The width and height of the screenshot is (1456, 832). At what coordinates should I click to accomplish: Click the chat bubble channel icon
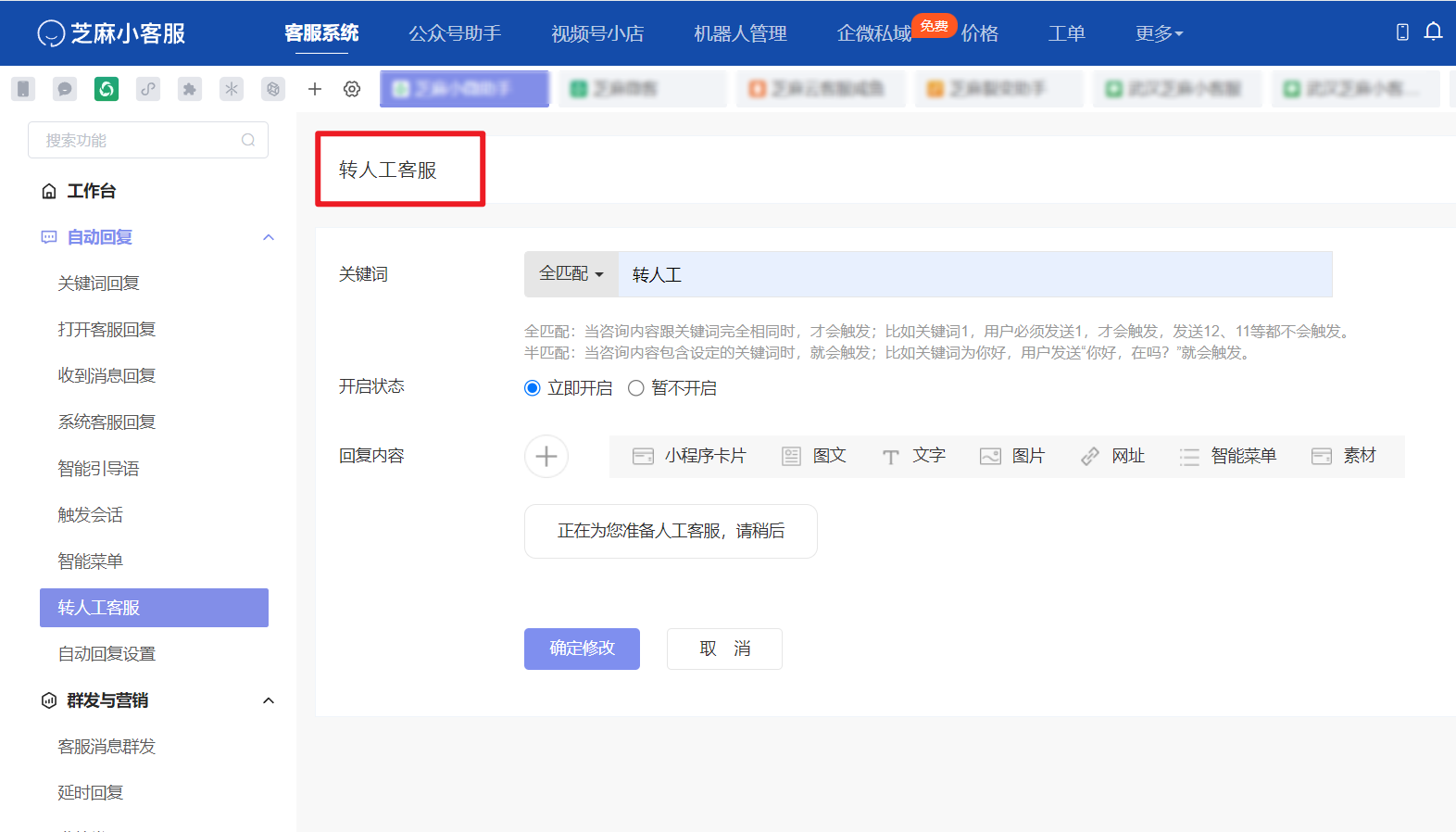pyautogui.click(x=65, y=89)
